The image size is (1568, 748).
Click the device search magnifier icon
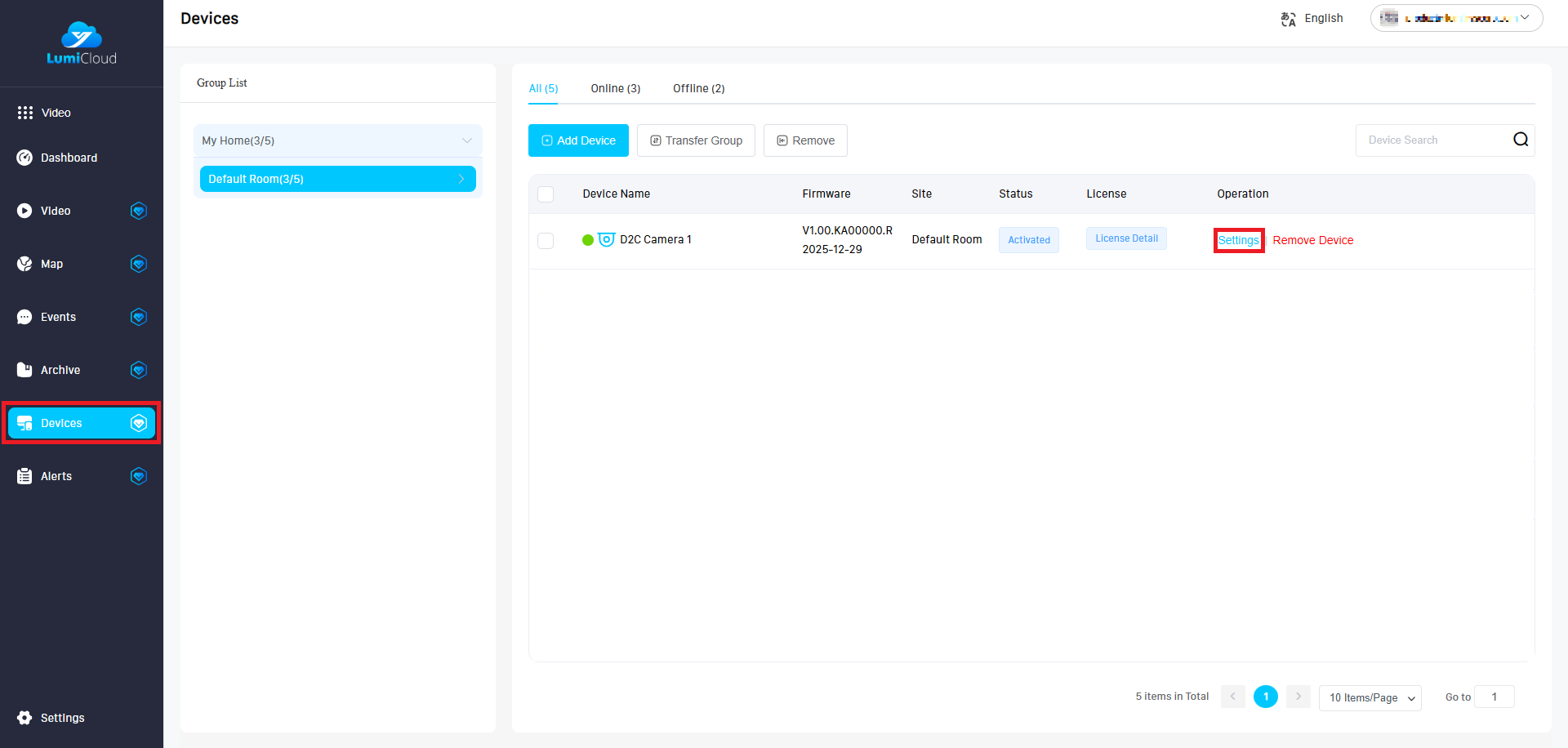[1520, 140]
